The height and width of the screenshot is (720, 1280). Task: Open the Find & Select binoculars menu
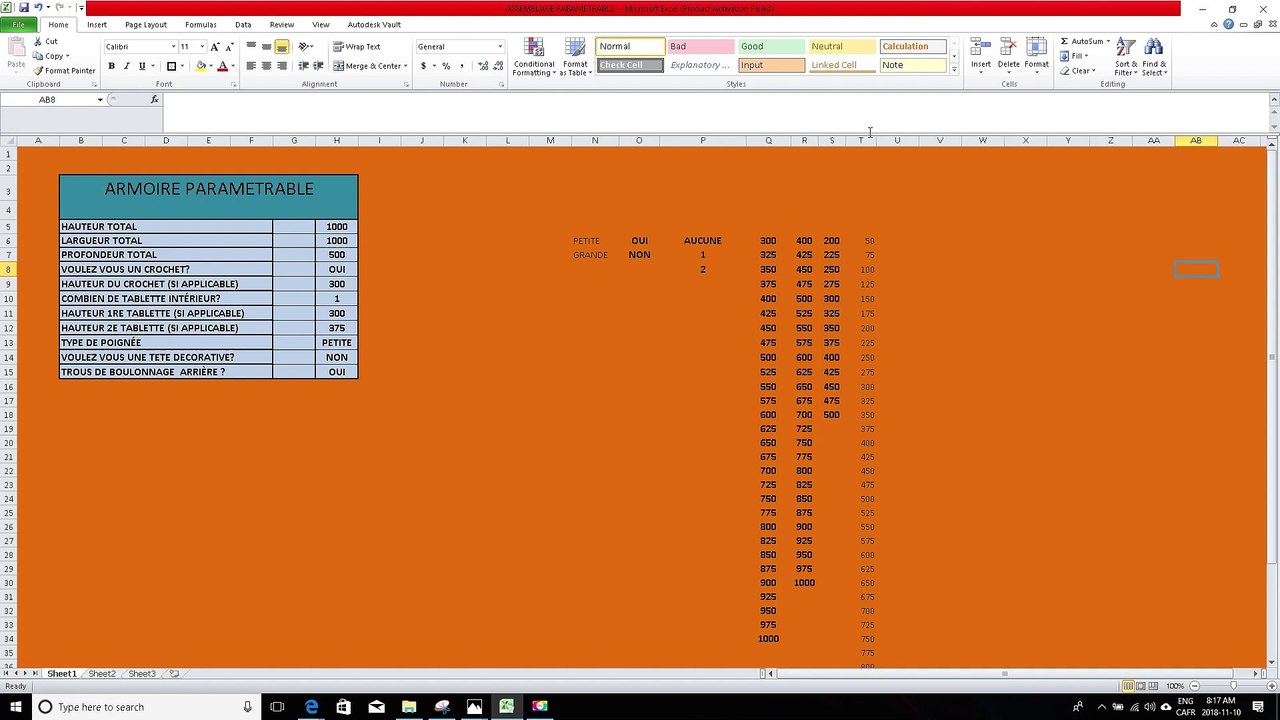click(x=1154, y=57)
